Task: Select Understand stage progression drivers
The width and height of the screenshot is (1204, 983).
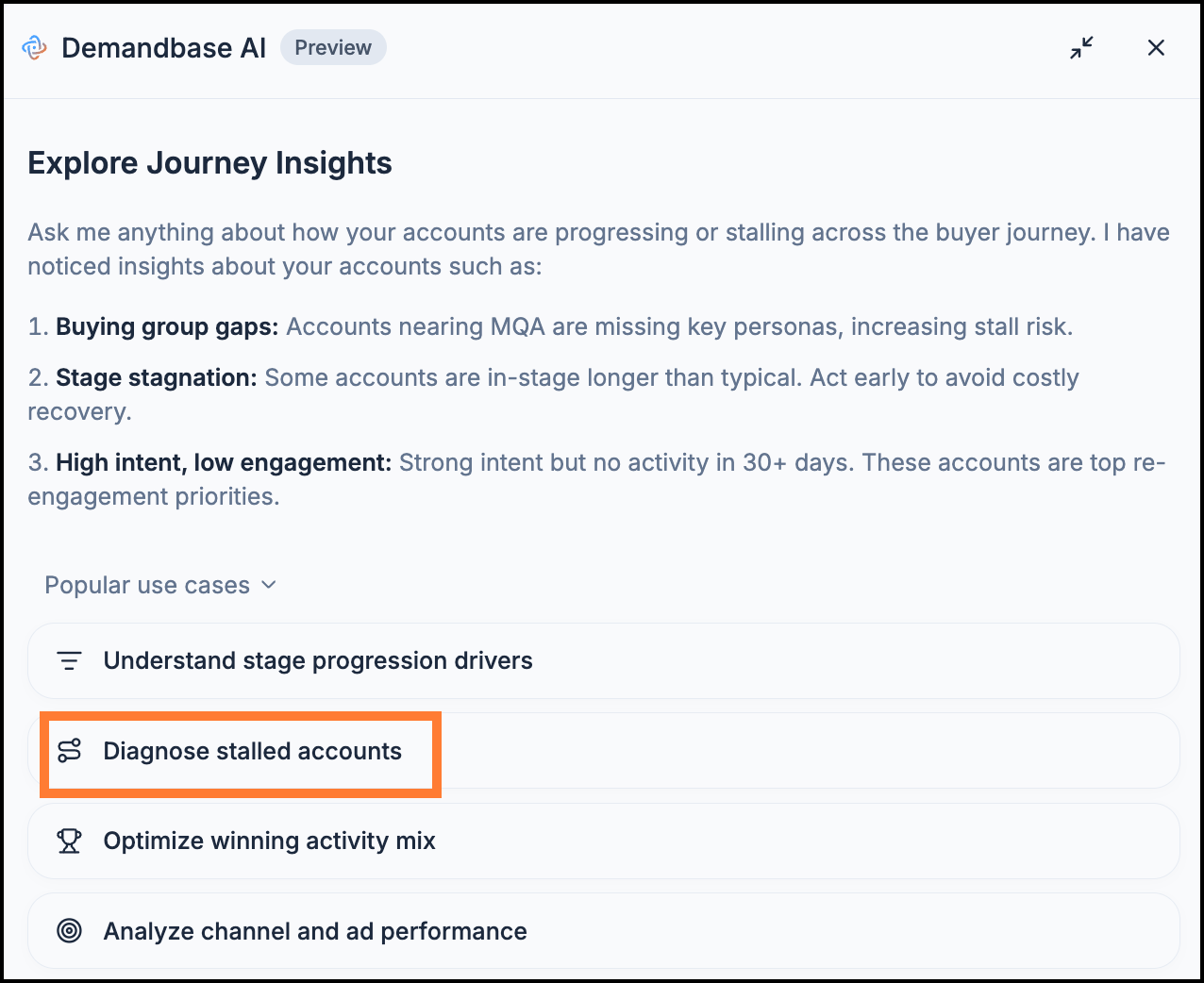Action: tap(604, 660)
